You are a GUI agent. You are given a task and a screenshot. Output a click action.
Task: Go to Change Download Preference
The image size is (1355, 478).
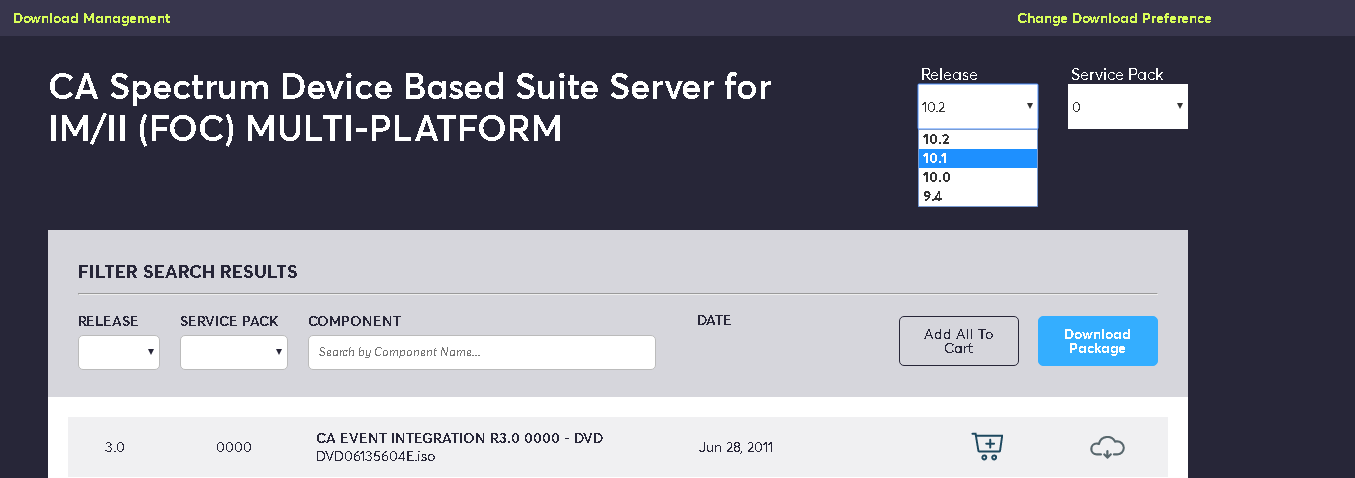tap(1114, 18)
